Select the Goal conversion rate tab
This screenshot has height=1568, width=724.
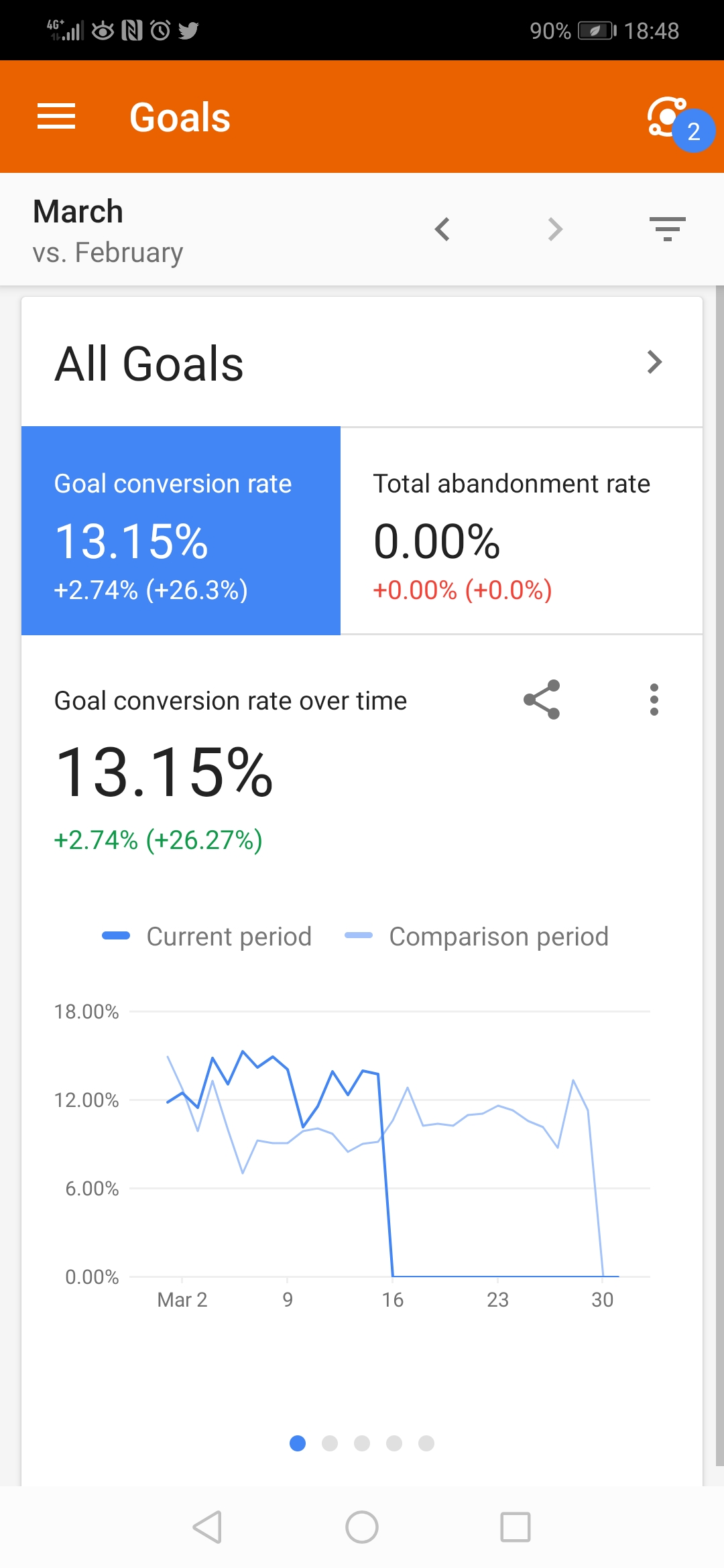[x=181, y=531]
